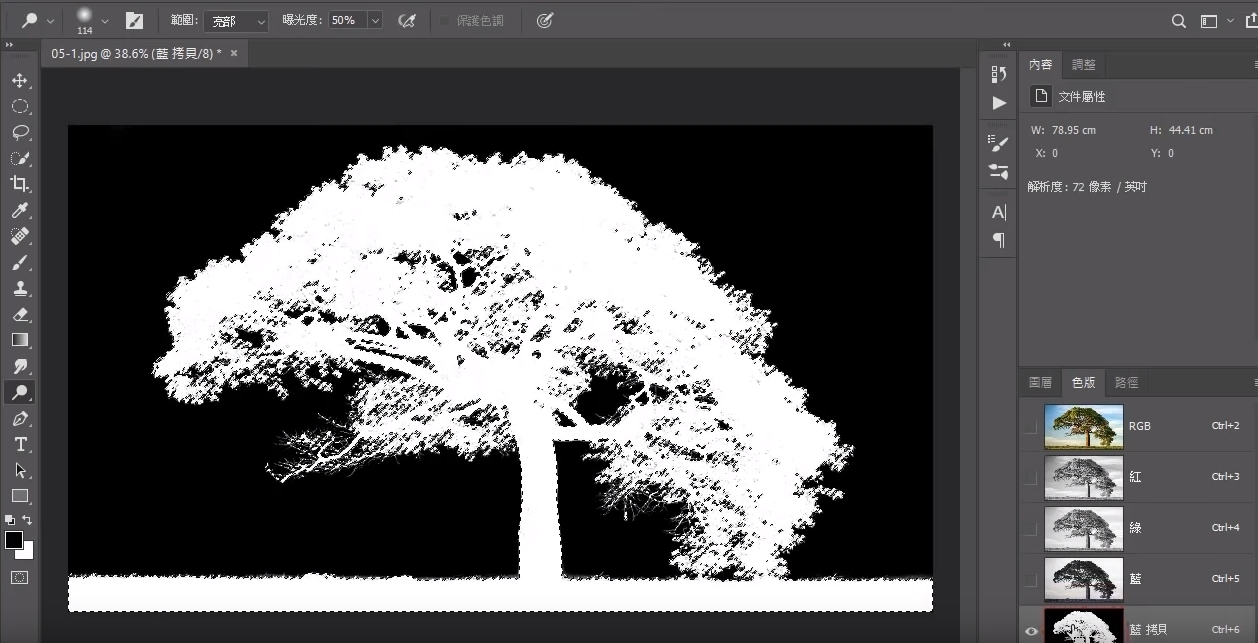Switch to the 圖層 tab
The width and height of the screenshot is (1258, 643).
tap(1040, 381)
